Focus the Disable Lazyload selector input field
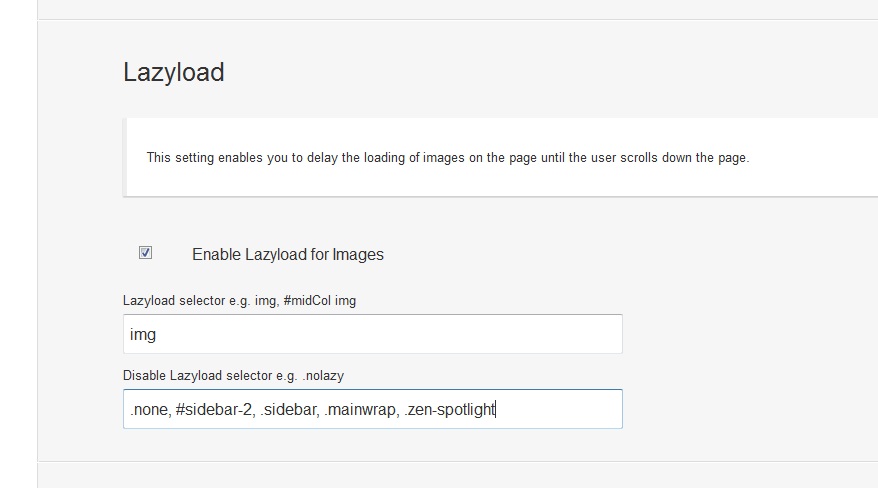 click(373, 409)
